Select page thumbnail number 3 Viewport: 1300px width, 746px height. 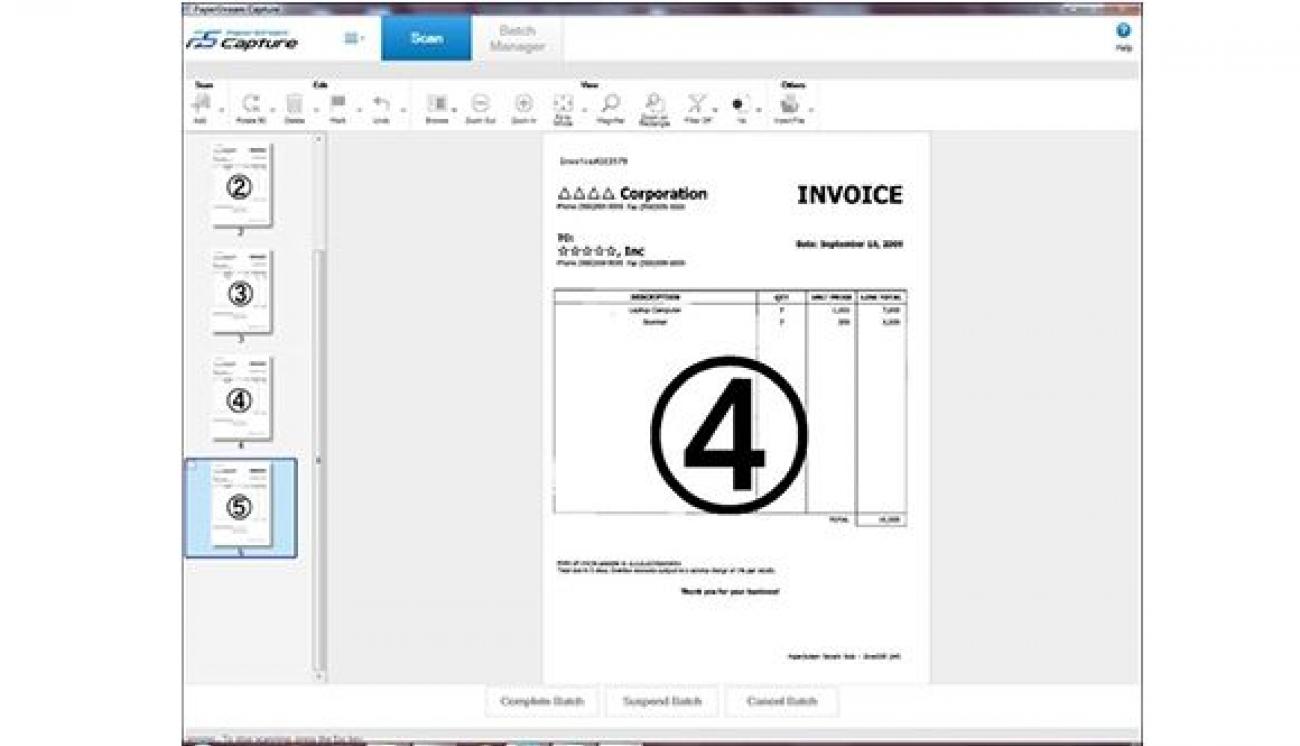pos(241,293)
